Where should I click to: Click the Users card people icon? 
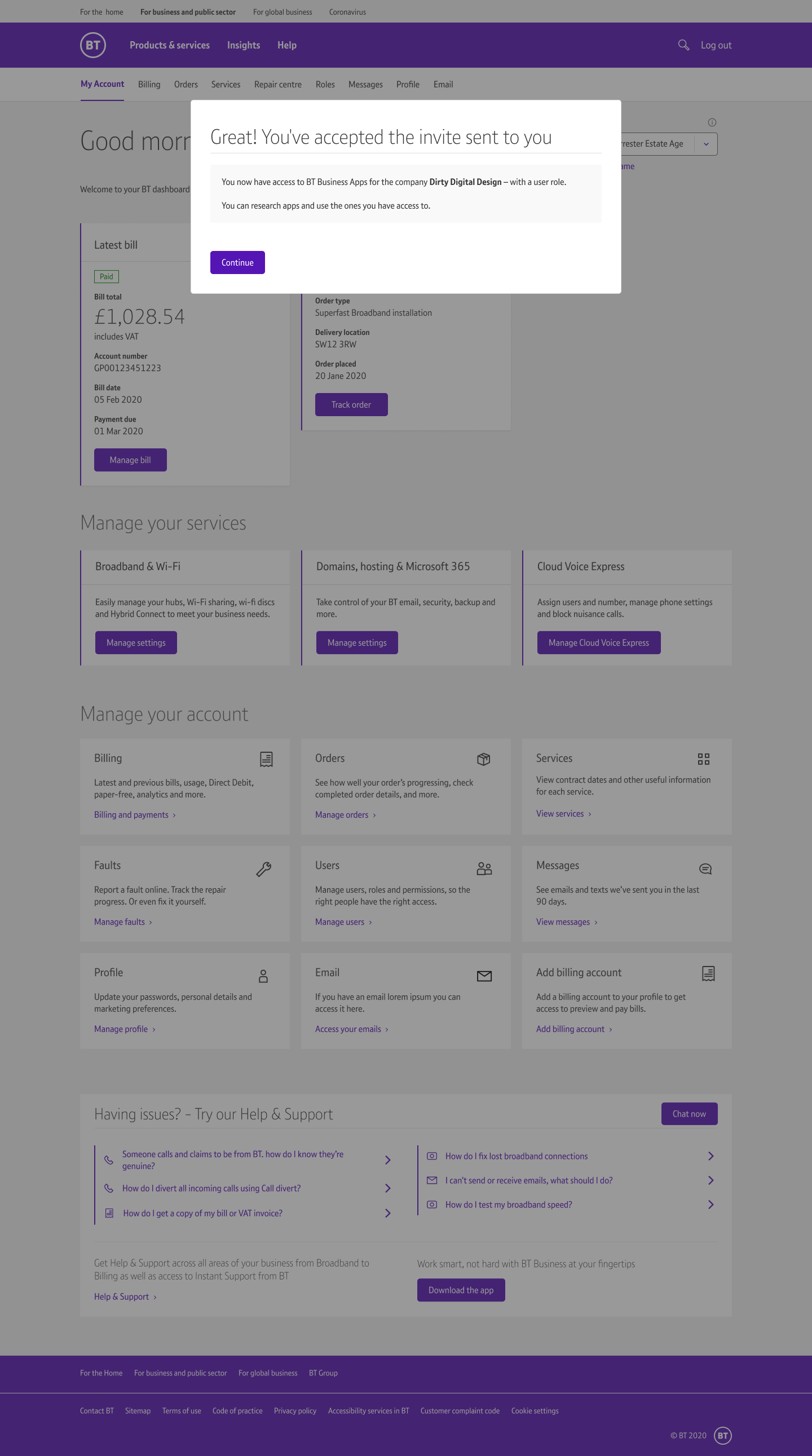pos(484,869)
